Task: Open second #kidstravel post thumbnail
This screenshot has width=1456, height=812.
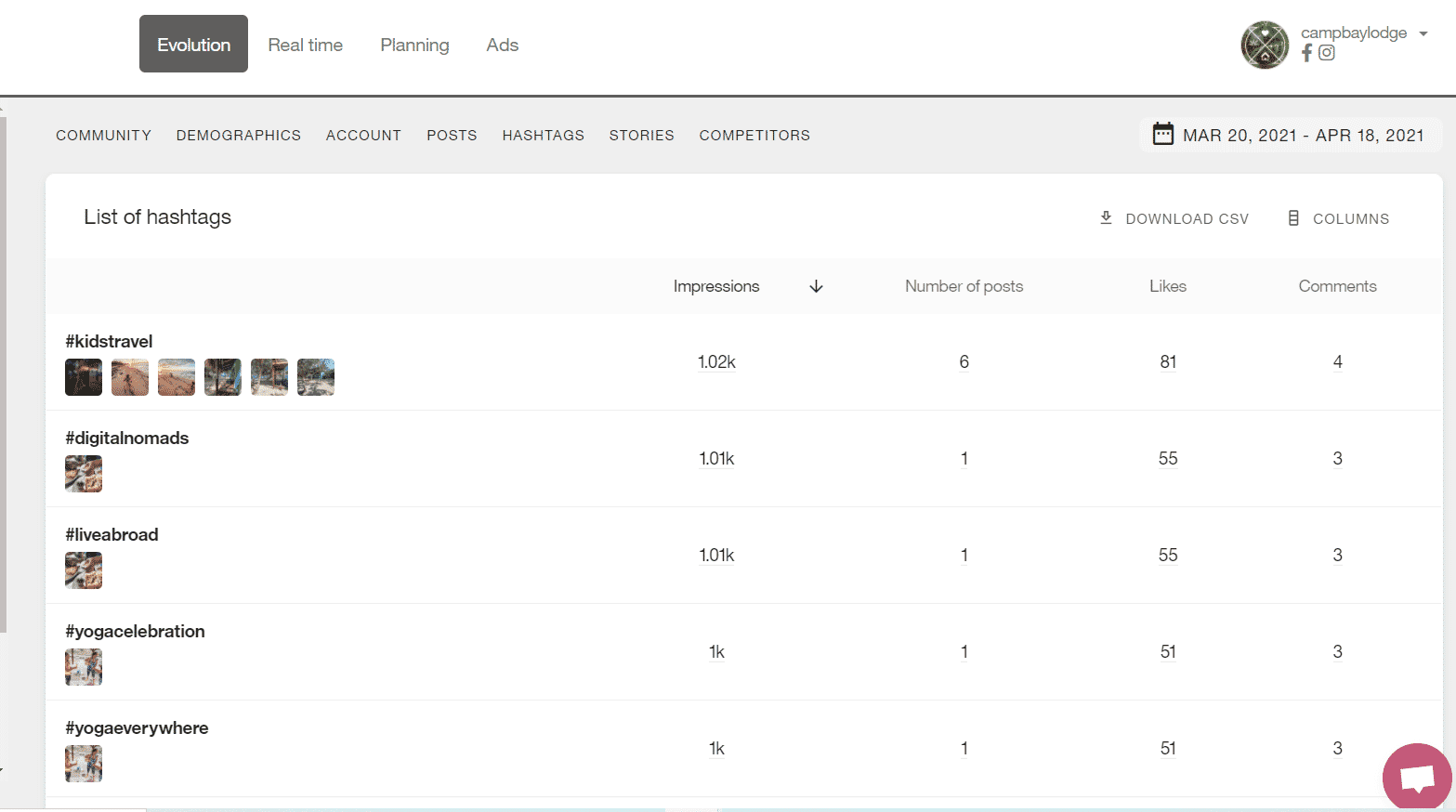Action: pyautogui.click(x=130, y=377)
